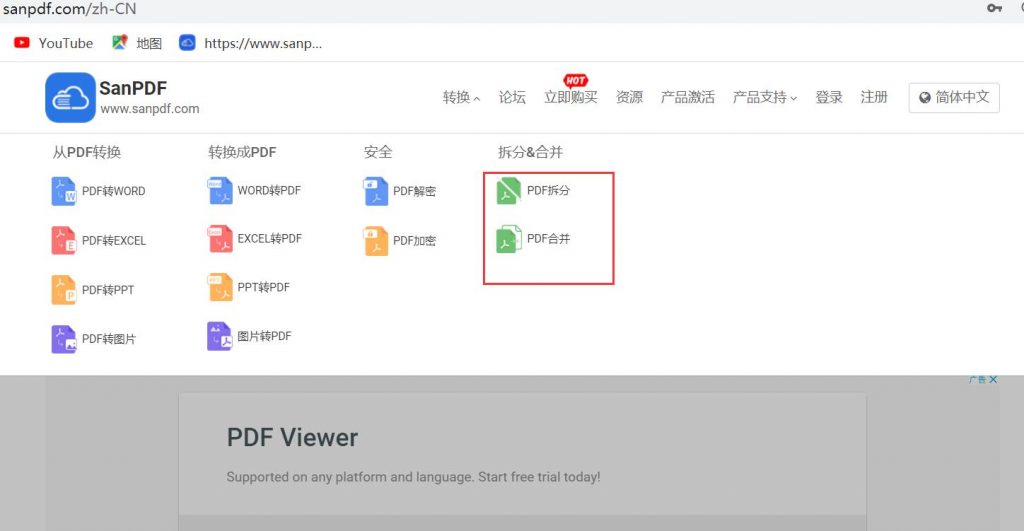Open the 产品激活 nav item
Screen dimensions: 1024x531
(x=688, y=97)
